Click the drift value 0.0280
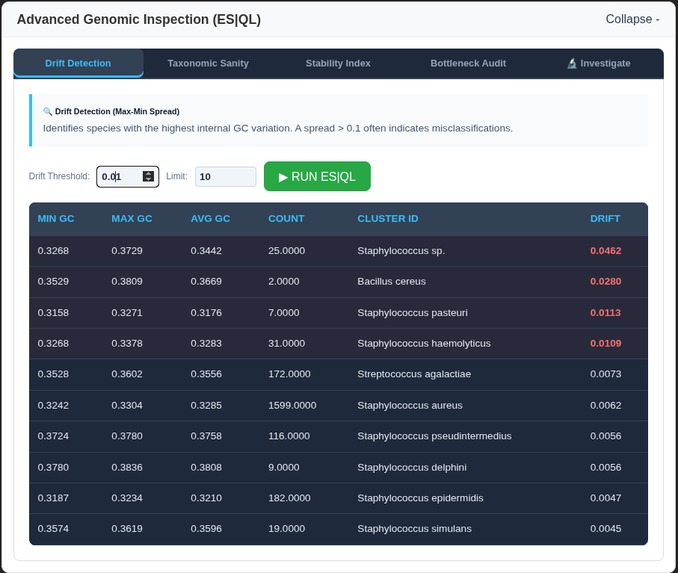Screen dimensions: 678x573 click(606, 282)
